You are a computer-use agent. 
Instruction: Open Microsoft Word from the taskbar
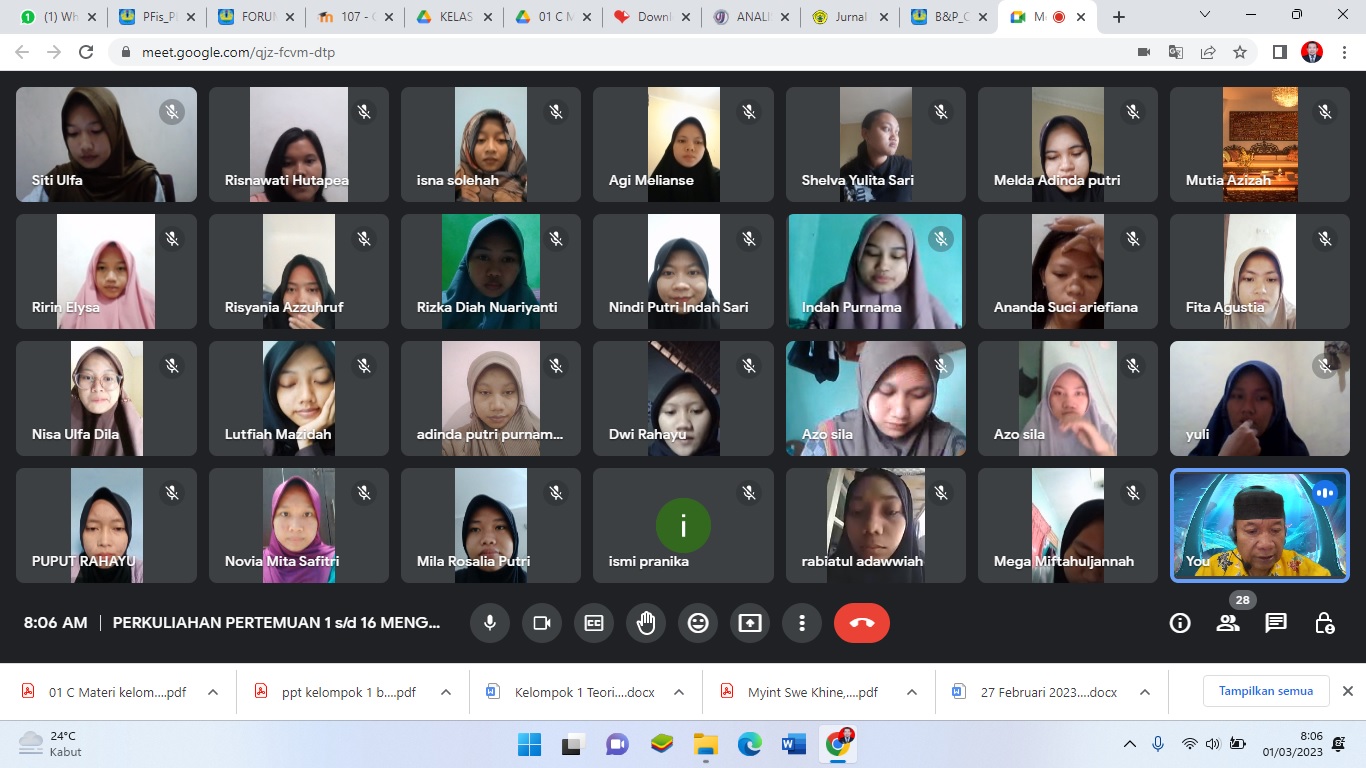click(x=794, y=744)
